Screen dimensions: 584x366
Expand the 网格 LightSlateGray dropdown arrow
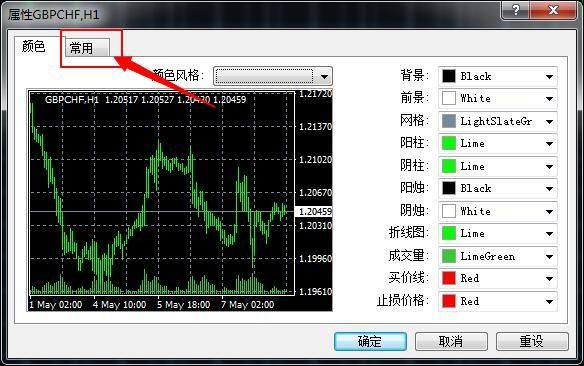coord(549,122)
